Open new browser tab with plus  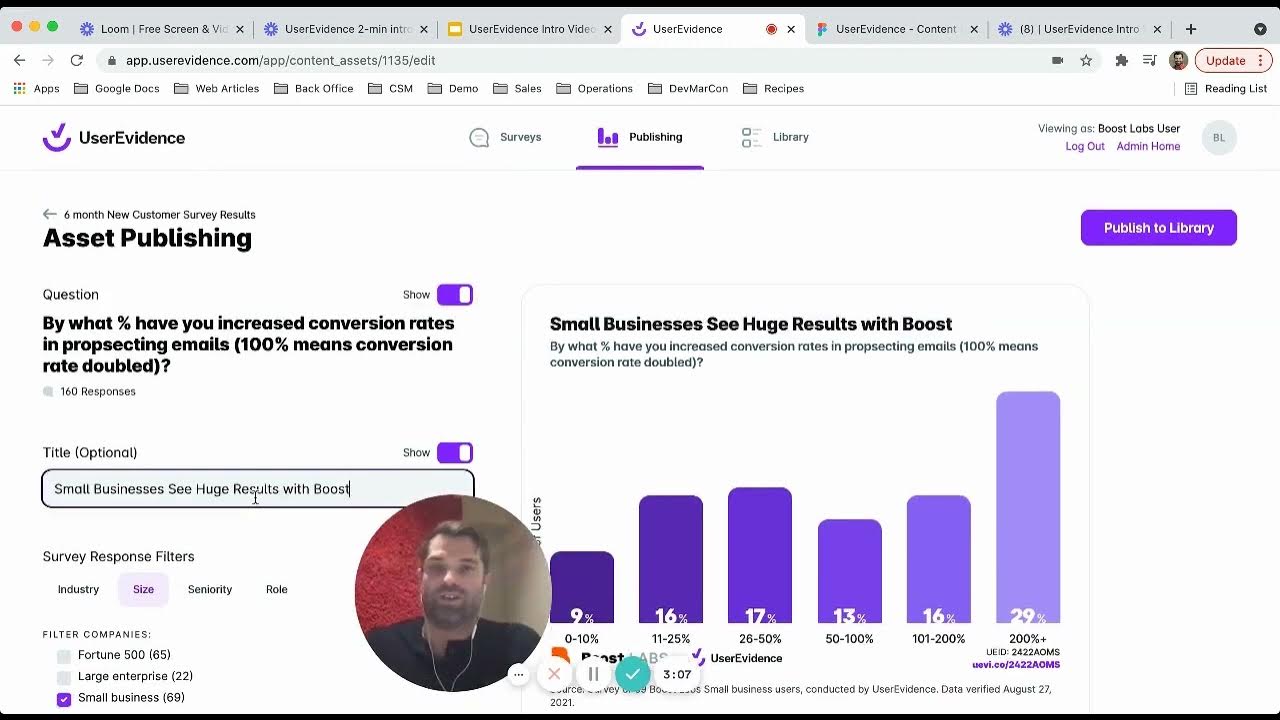tap(1191, 29)
